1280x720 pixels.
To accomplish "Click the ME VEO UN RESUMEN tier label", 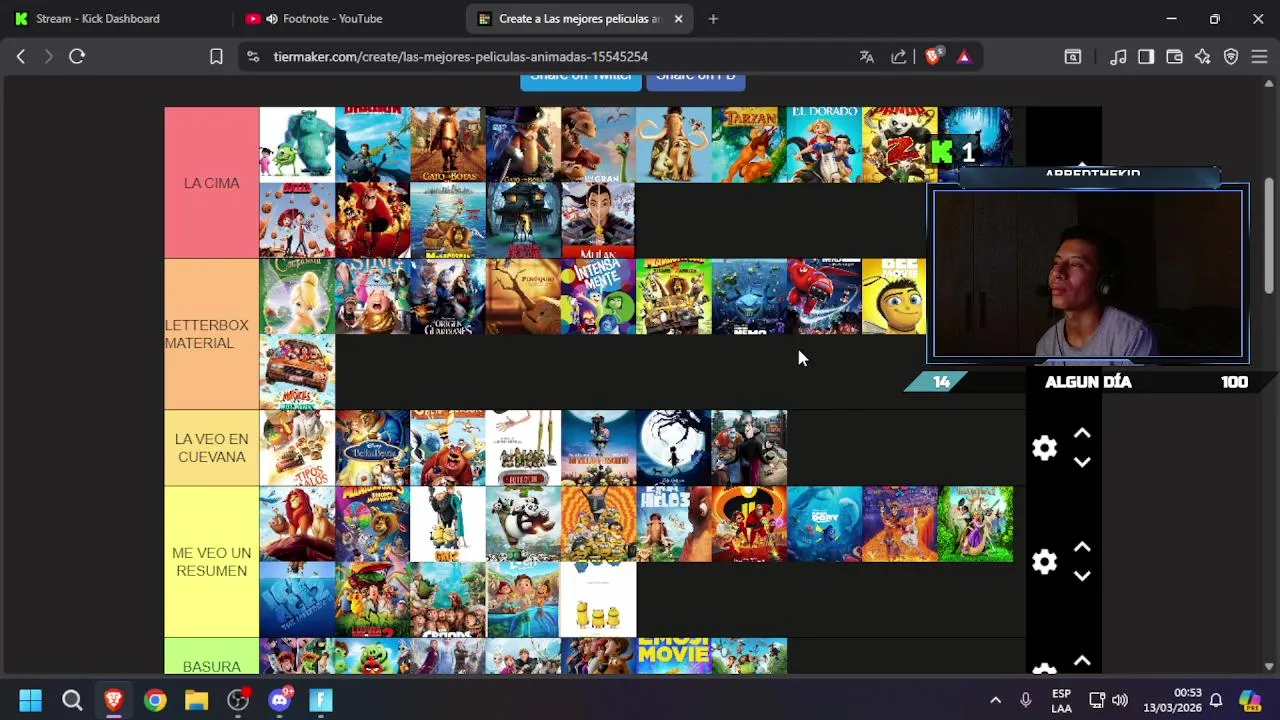I will (x=211, y=562).
